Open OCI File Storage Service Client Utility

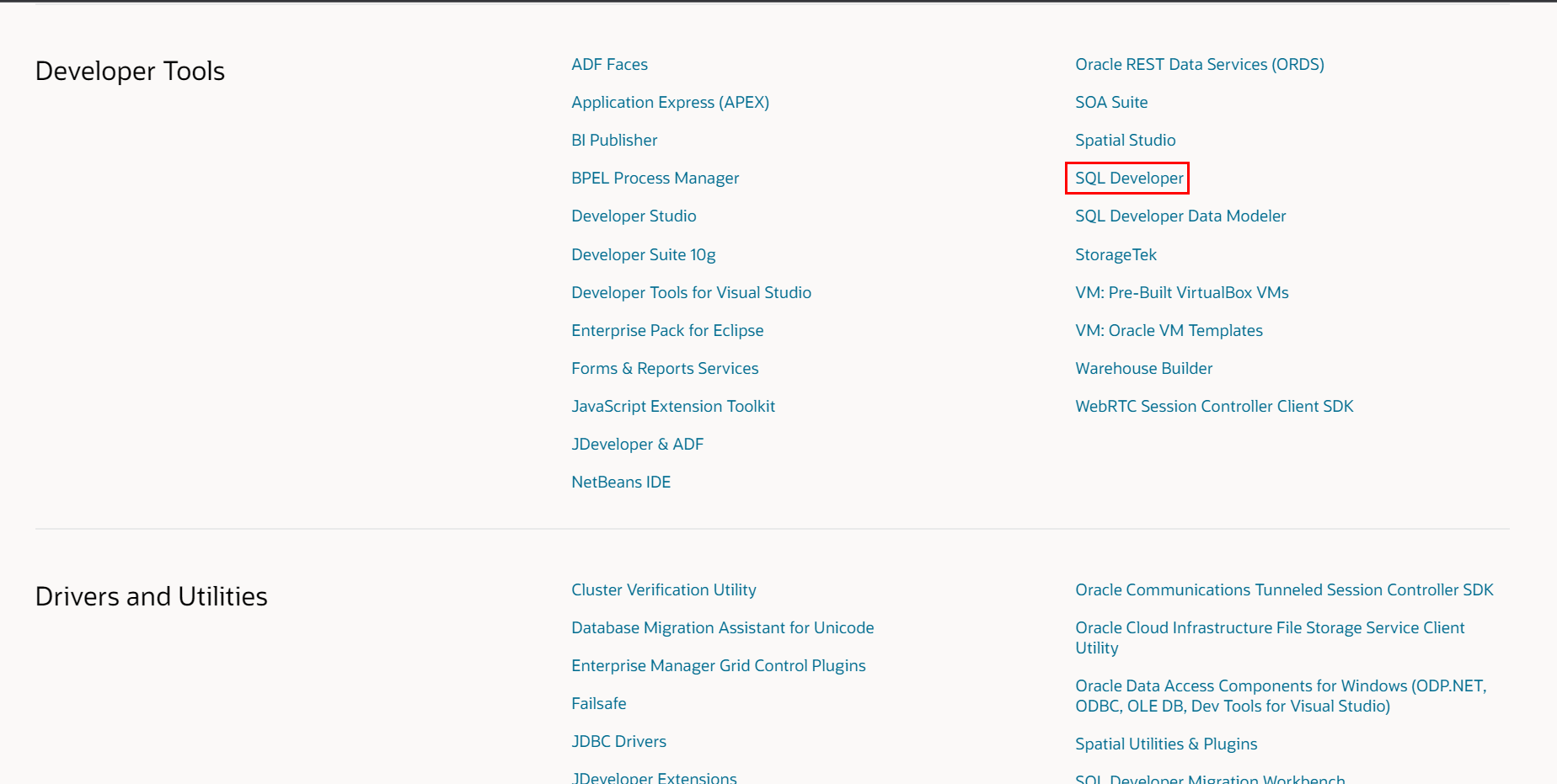(x=1270, y=638)
